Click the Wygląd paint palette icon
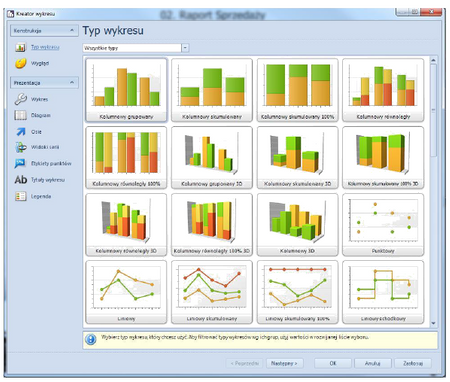Image resolution: width=450 pixels, height=382 pixels. click(21, 63)
